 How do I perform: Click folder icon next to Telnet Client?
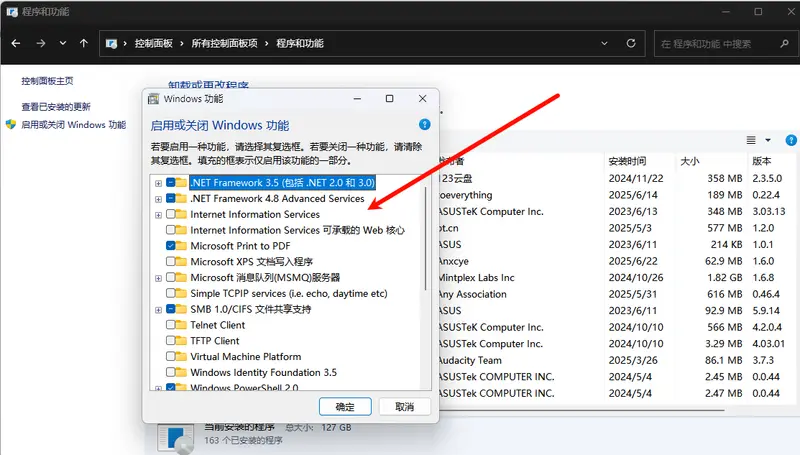[x=181, y=324]
